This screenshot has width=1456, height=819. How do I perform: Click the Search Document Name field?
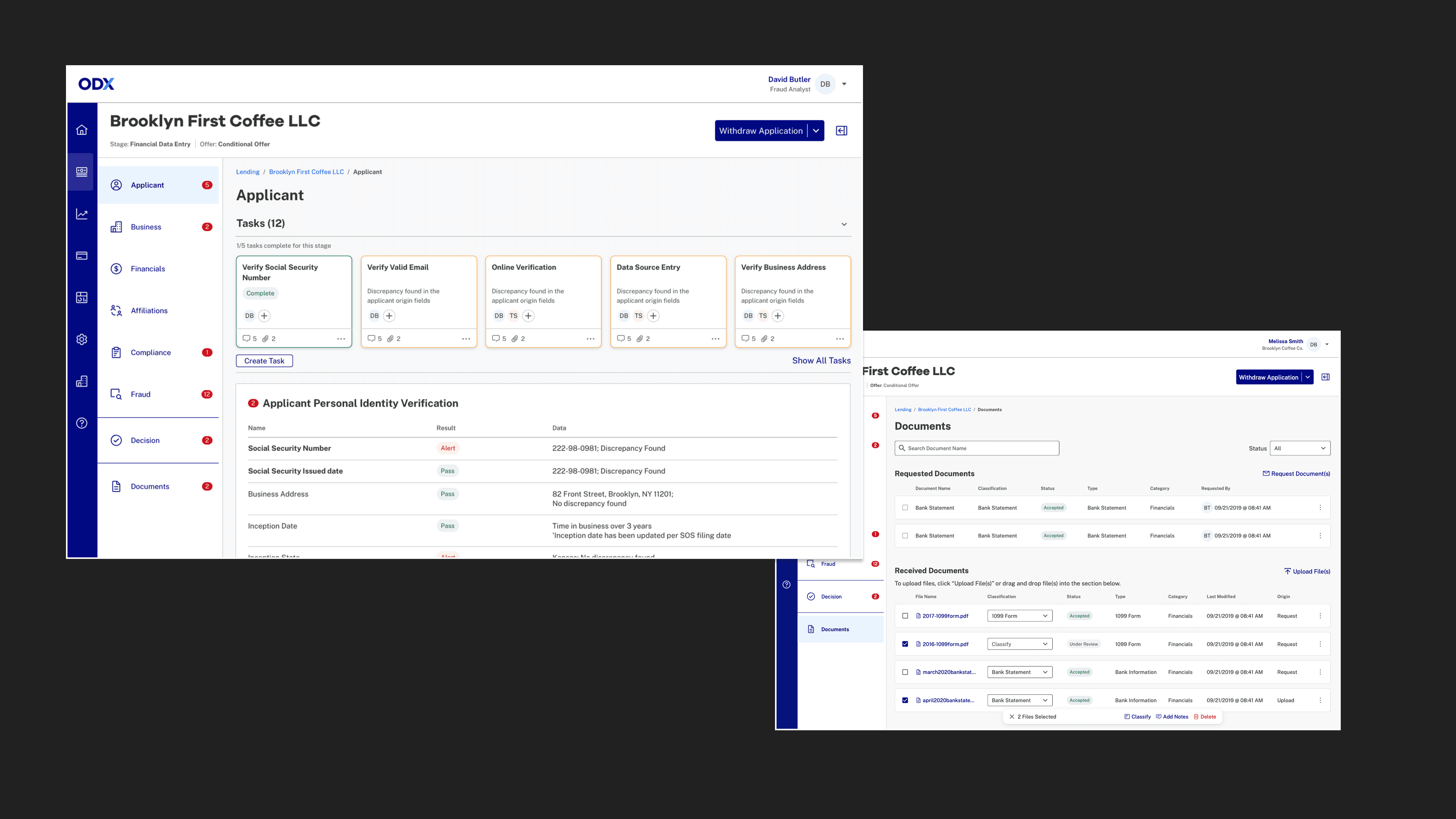coord(977,448)
